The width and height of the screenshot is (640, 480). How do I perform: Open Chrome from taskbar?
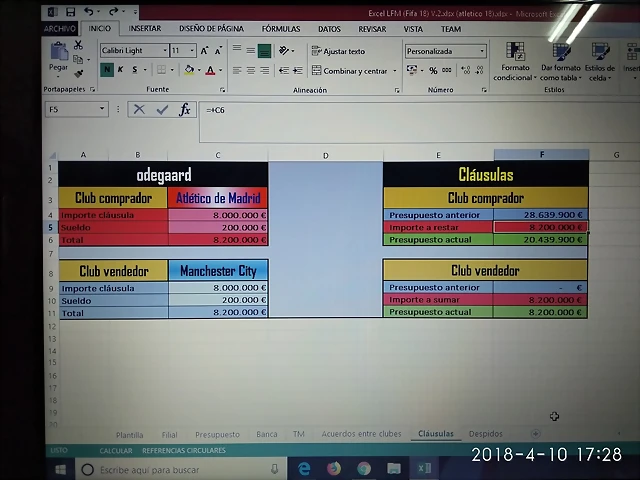point(364,469)
